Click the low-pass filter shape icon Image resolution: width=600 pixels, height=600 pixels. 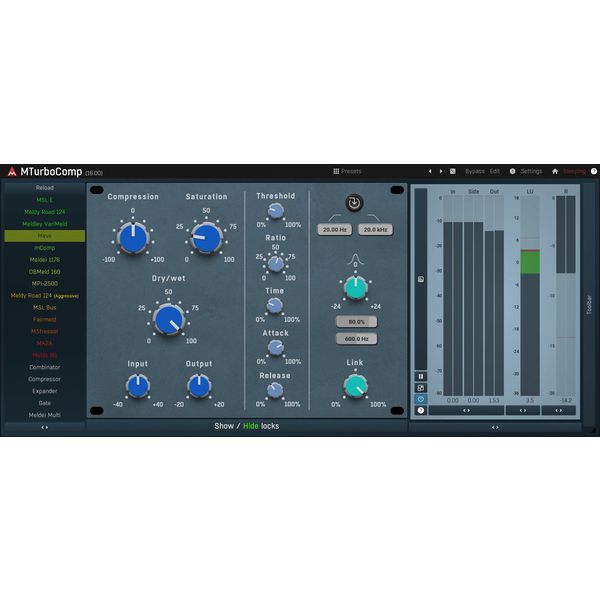pyautogui.click(x=374, y=218)
